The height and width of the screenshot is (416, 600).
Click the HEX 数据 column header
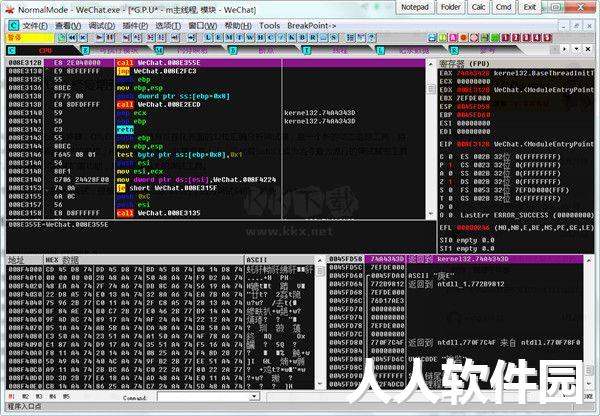click(x=144, y=260)
